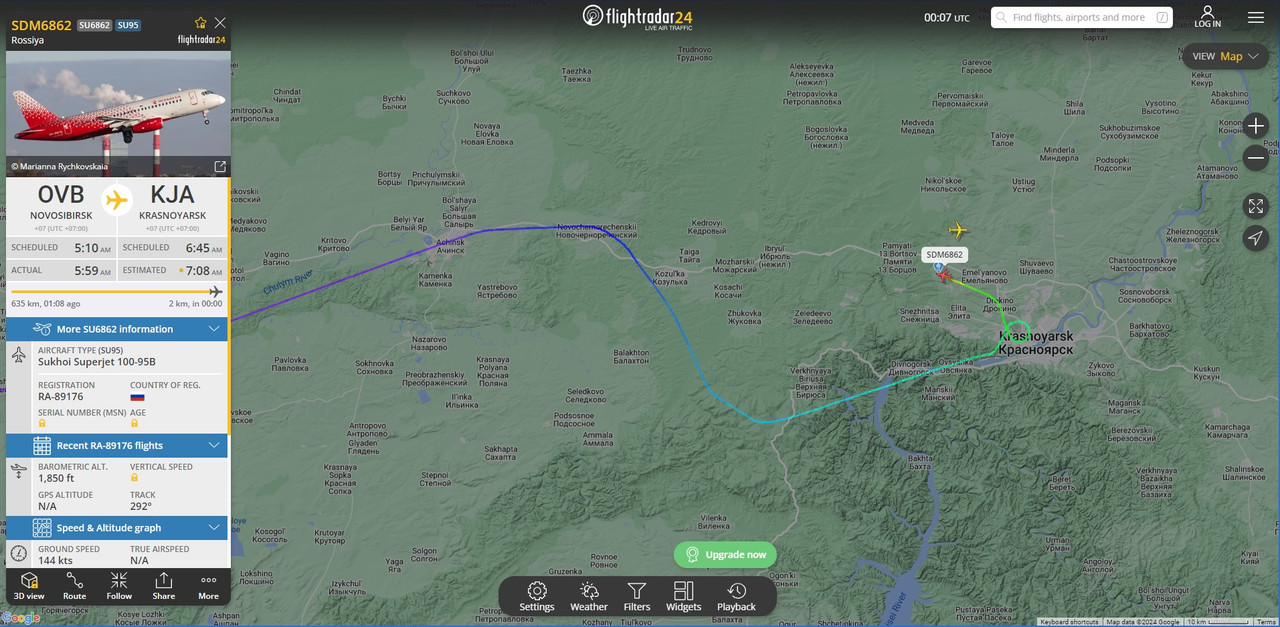Open the Weather layer options
This screenshot has width=1280, height=627.
click(589, 596)
